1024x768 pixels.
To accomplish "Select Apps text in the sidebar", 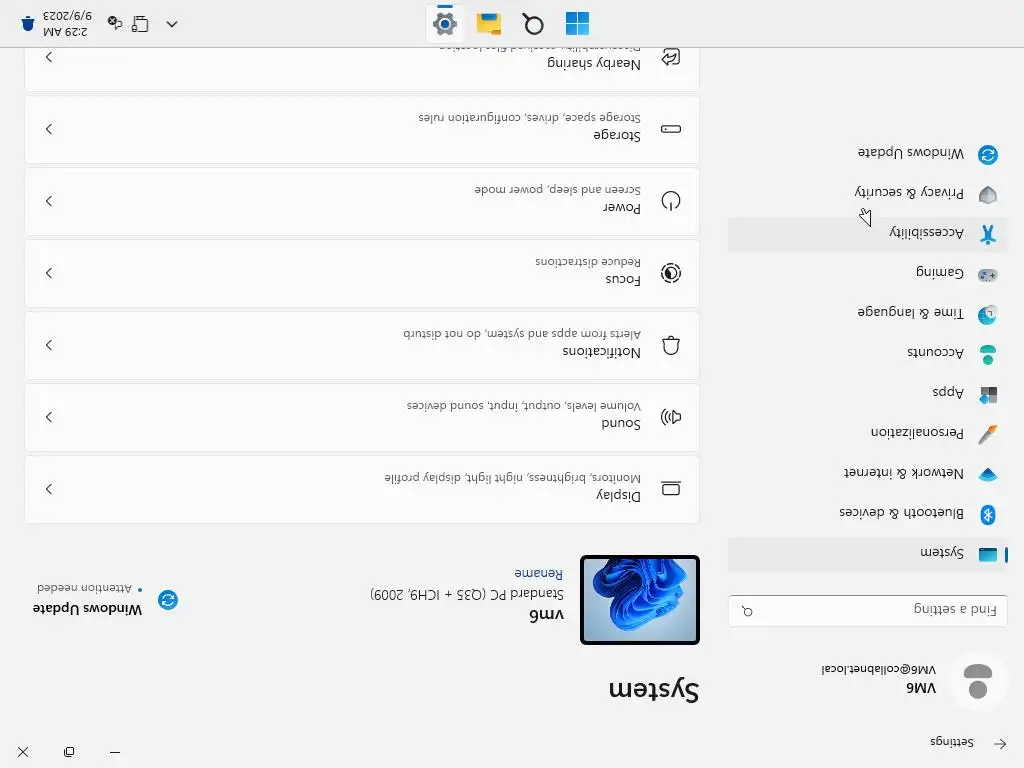I will tap(948, 392).
